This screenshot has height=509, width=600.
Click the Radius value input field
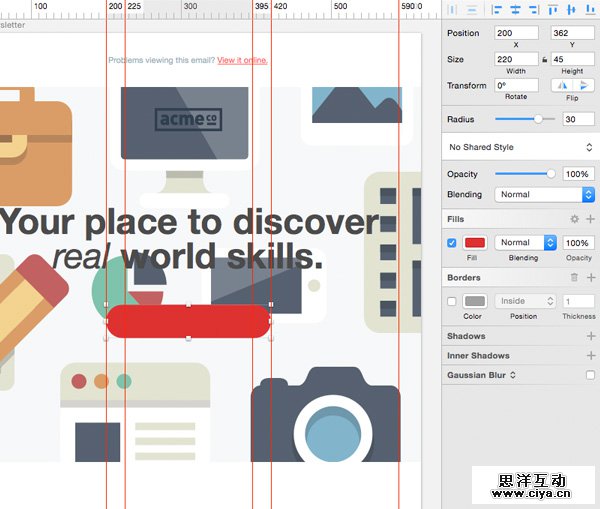coord(578,119)
